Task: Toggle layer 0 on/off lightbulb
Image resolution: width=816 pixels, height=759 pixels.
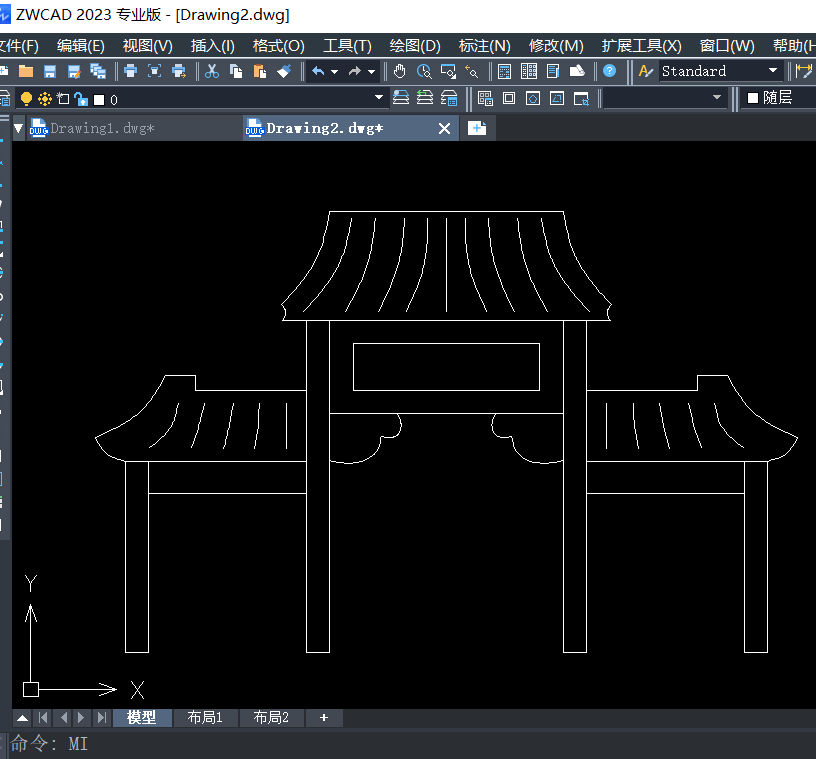Action: tap(26, 99)
